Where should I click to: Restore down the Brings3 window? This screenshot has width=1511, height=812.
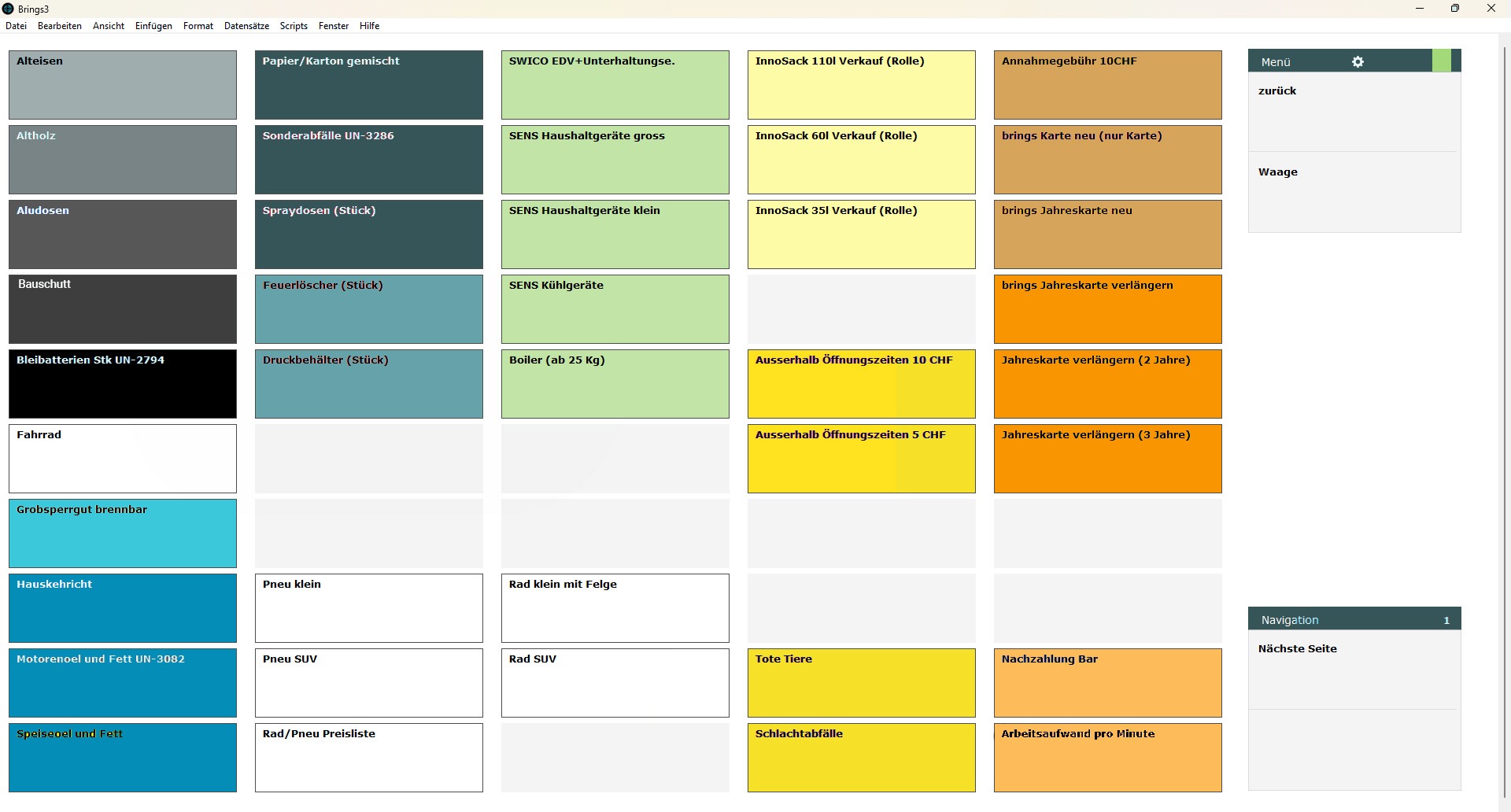point(1455,9)
